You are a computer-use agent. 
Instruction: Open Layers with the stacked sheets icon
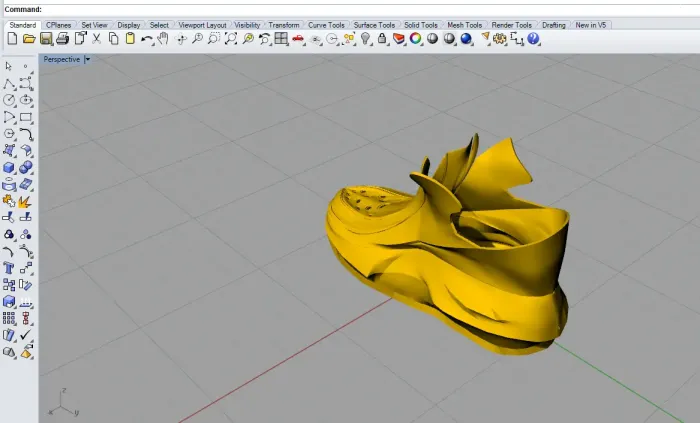point(398,39)
